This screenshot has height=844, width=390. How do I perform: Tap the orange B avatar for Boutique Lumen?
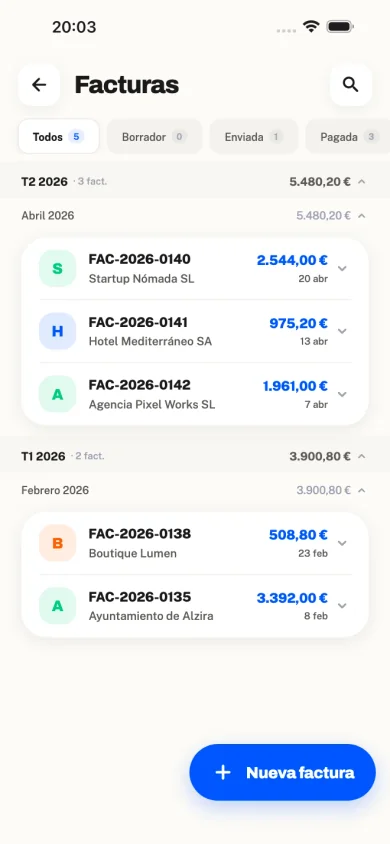pos(58,543)
